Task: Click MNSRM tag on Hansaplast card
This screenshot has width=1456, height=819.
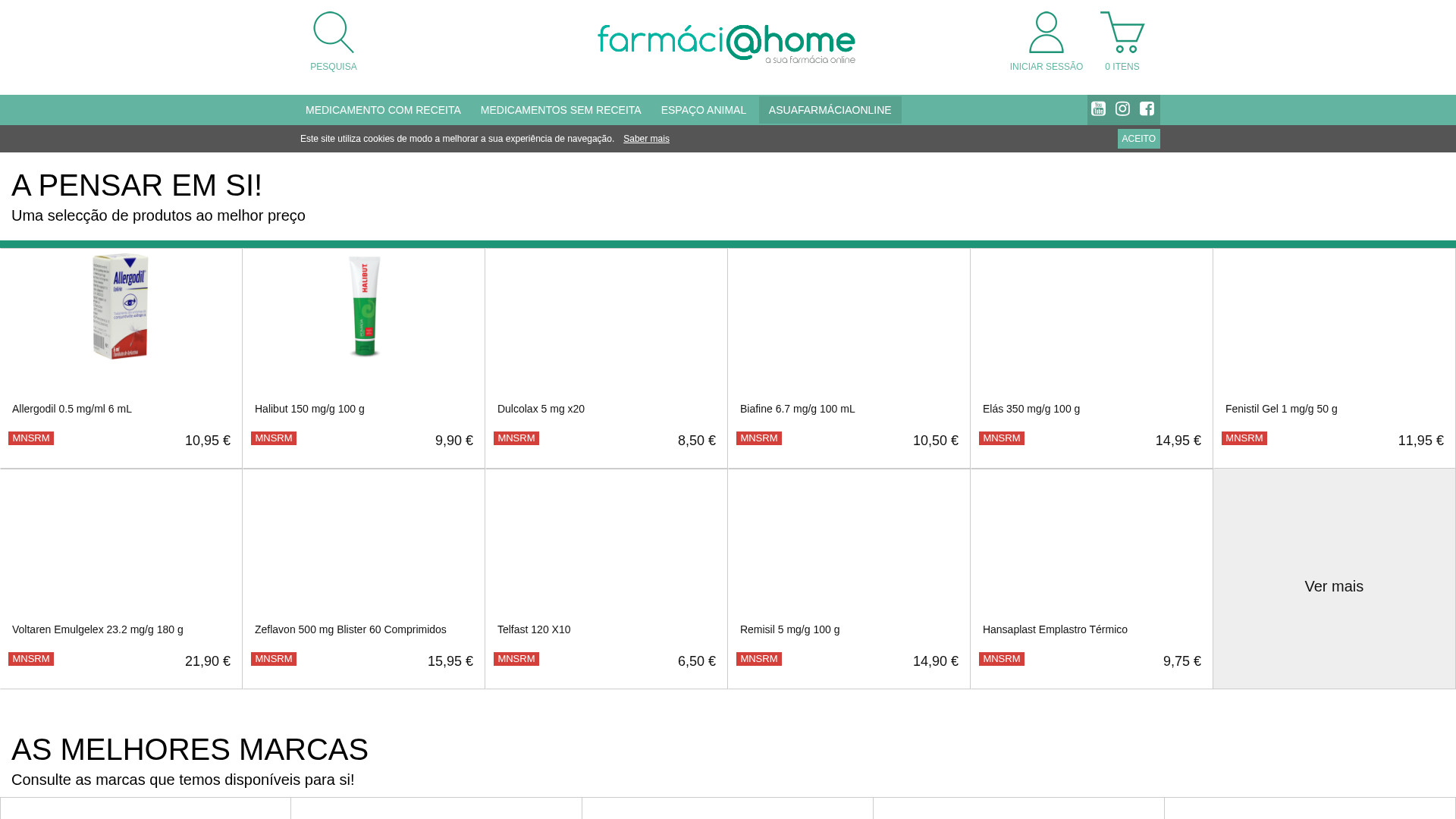Action: (1002, 659)
